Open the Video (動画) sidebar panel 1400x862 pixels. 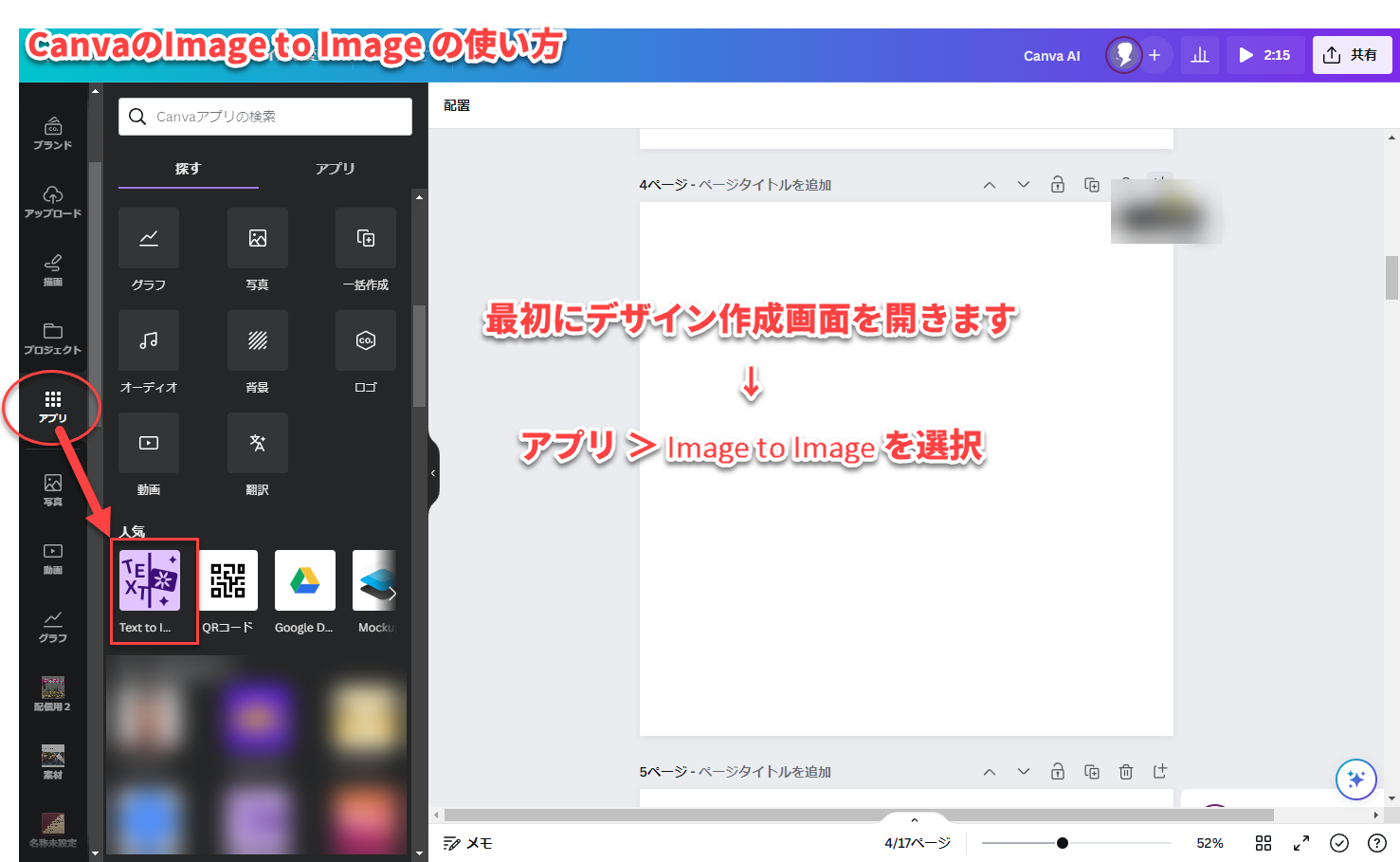point(53,558)
